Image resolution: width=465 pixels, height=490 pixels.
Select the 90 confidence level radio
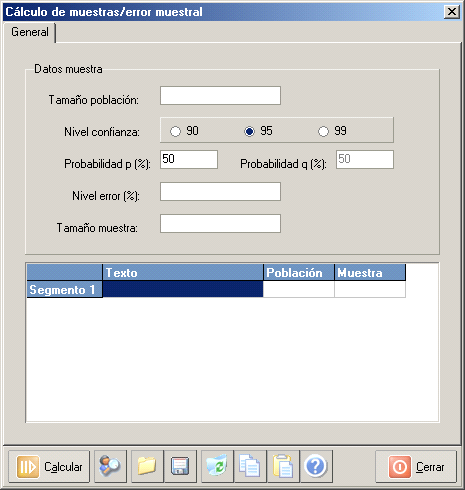pyautogui.click(x=176, y=131)
